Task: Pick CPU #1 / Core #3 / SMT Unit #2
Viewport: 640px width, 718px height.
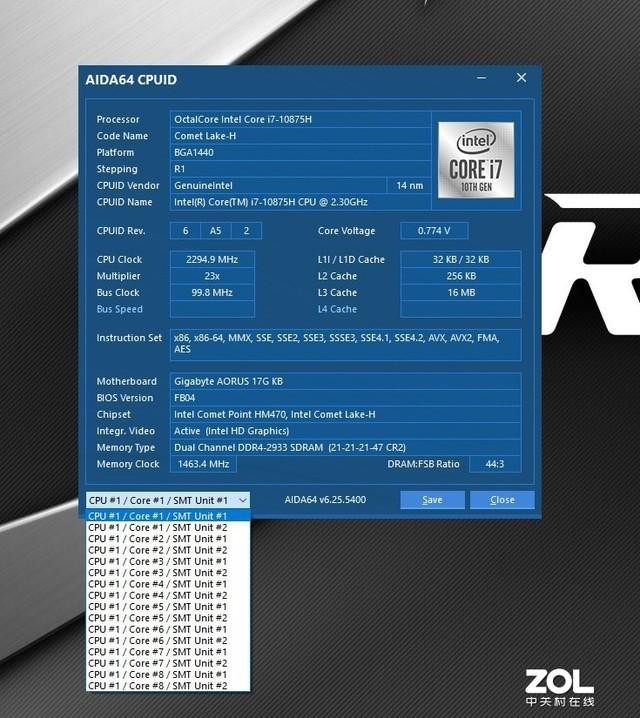Action: pyautogui.click(x=158, y=573)
